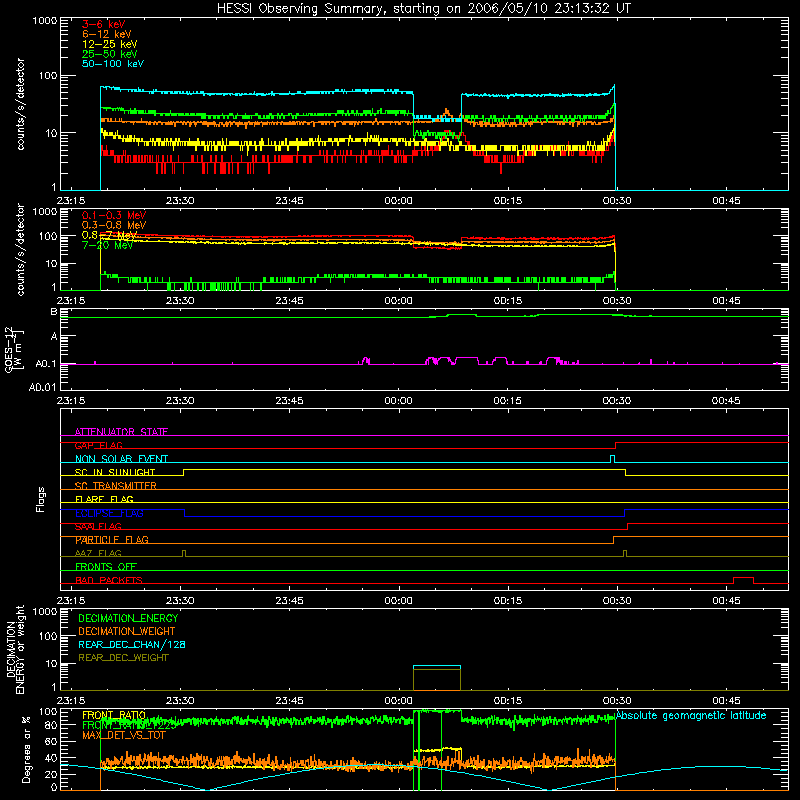Image resolution: width=800 pixels, height=800 pixels.
Task: Click the "DECIMATION_WEIGHT" legend label
Action: tap(127, 631)
